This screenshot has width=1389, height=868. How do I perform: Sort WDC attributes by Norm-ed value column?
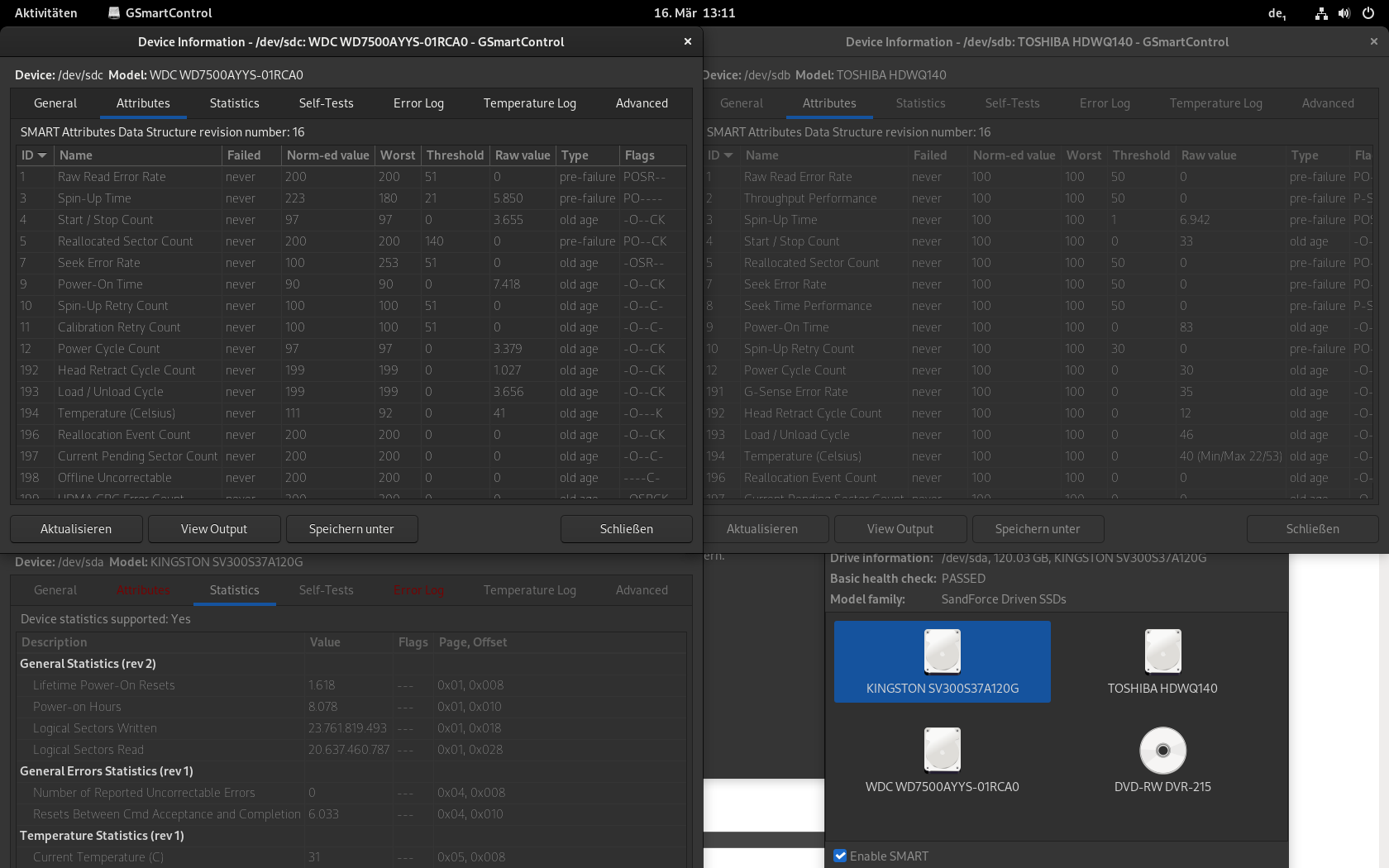[328, 155]
